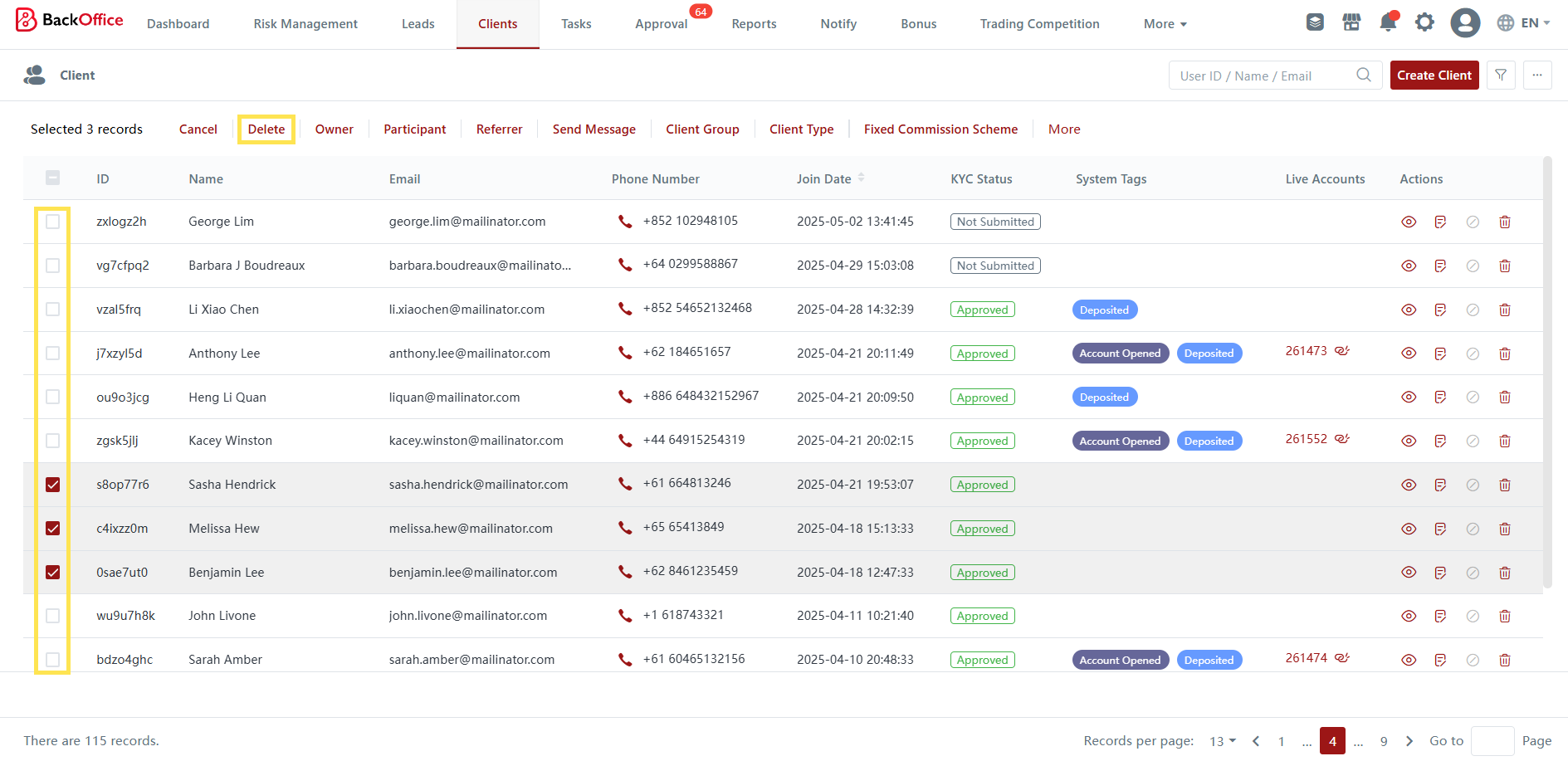The width and height of the screenshot is (1568, 761).
Task: Click Delete for the selected records
Action: [x=266, y=129]
